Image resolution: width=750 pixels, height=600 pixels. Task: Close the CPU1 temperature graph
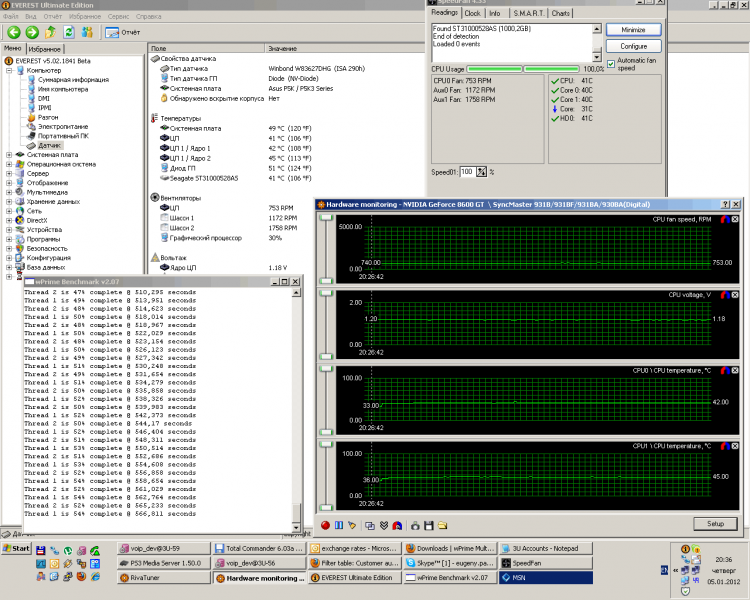(x=735, y=446)
